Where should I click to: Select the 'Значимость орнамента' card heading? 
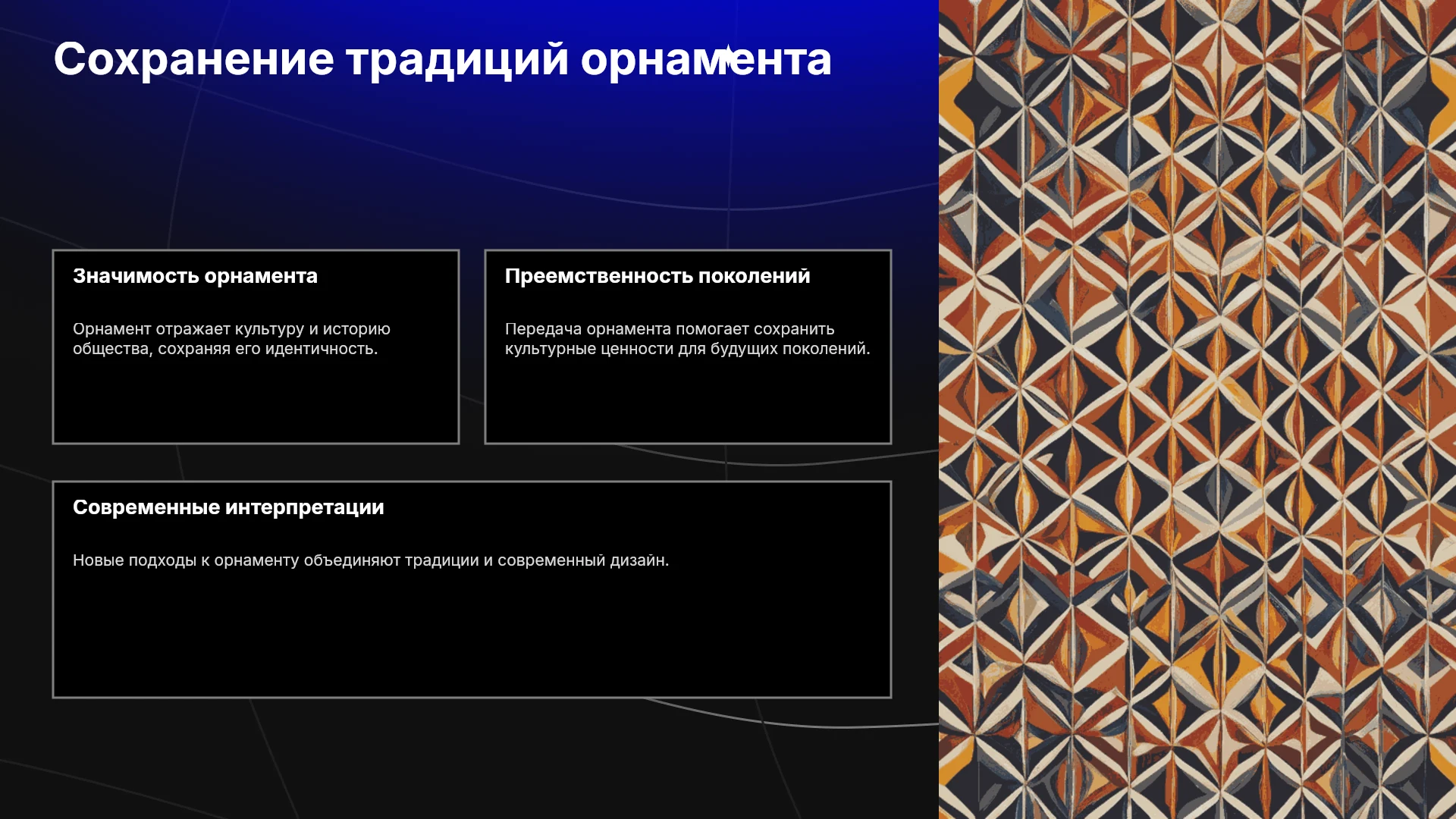[x=195, y=276]
